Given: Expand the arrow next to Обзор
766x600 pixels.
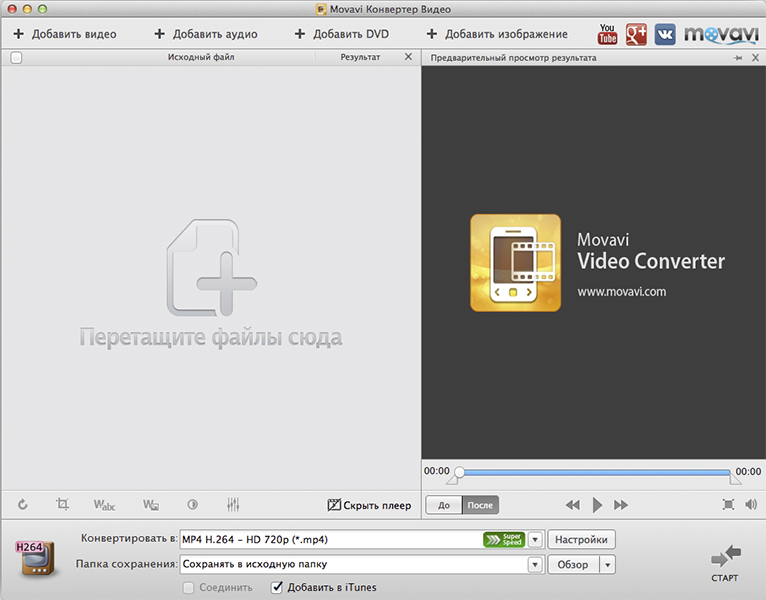Looking at the screenshot, I should [x=606, y=565].
